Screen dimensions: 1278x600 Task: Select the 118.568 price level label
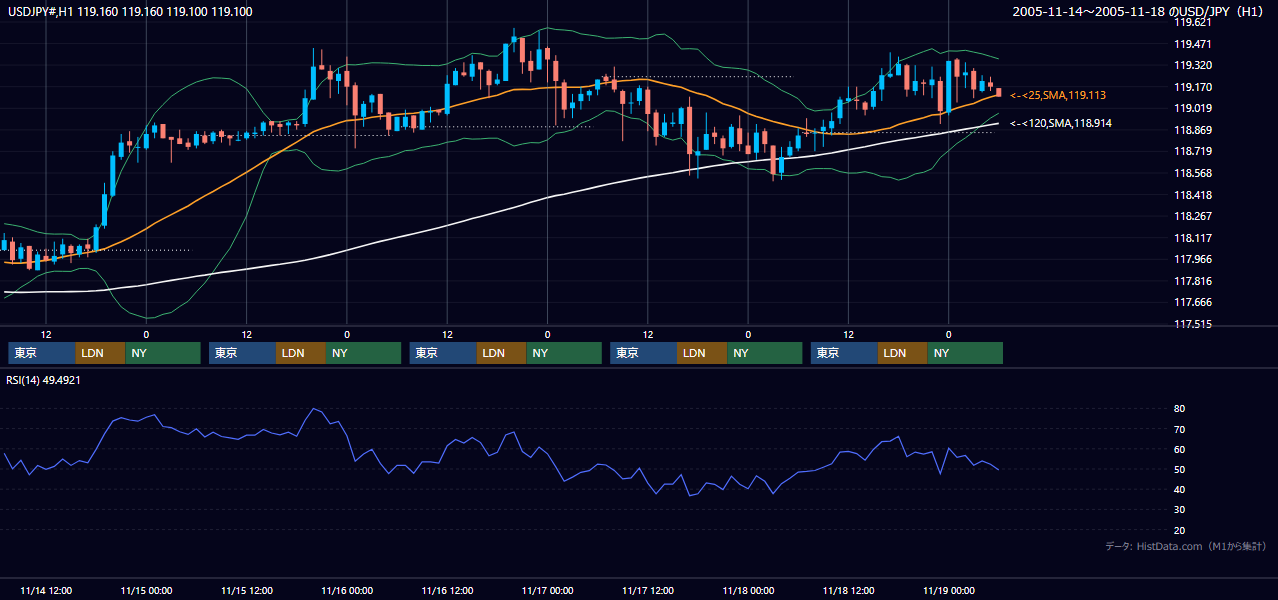coord(1192,173)
